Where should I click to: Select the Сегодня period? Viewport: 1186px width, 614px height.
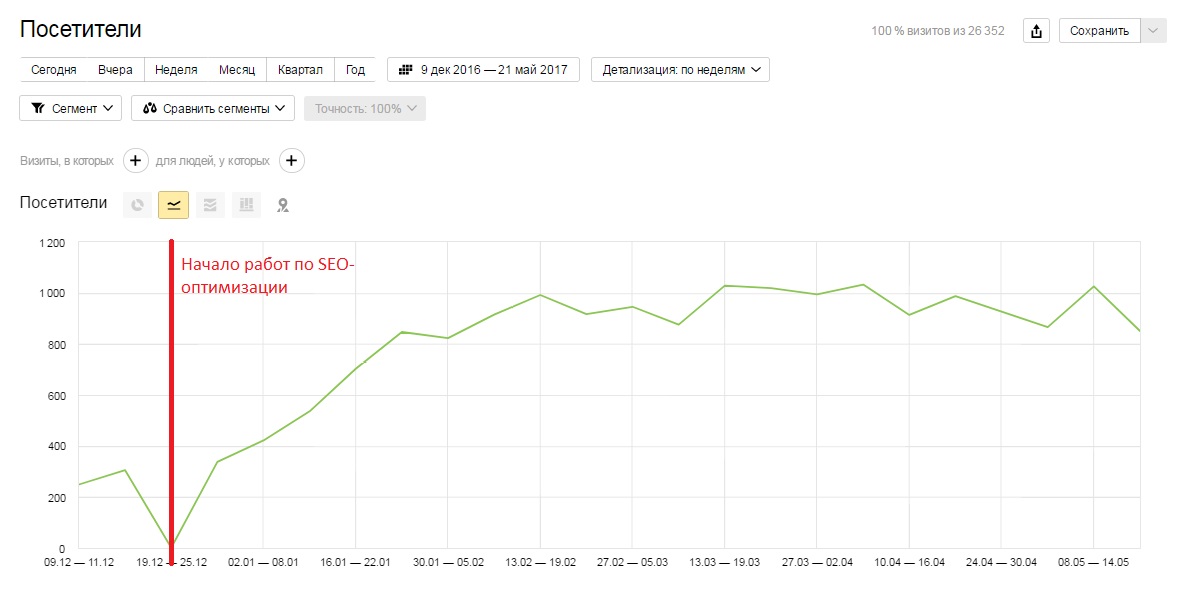click(x=54, y=70)
